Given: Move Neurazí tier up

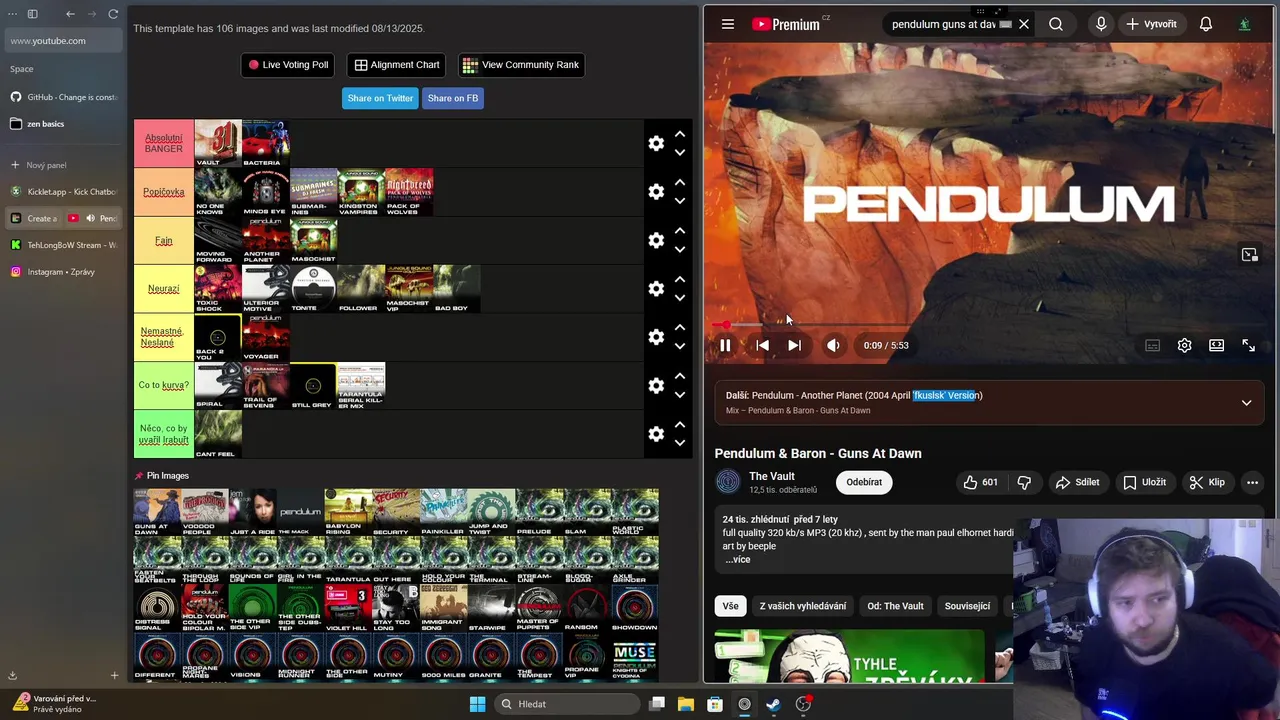Looking at the screenshot, I should click(x=680, y=279).
